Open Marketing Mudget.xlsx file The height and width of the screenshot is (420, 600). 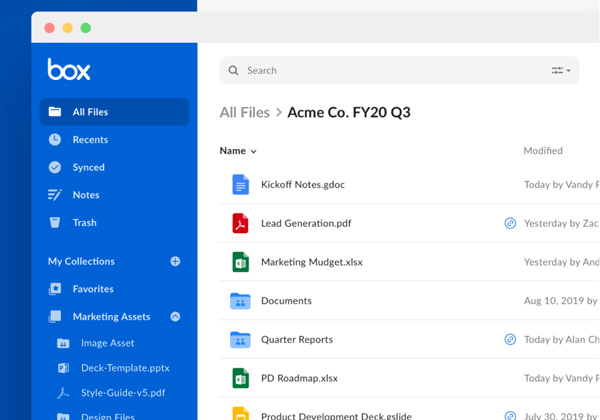[312, 262]
